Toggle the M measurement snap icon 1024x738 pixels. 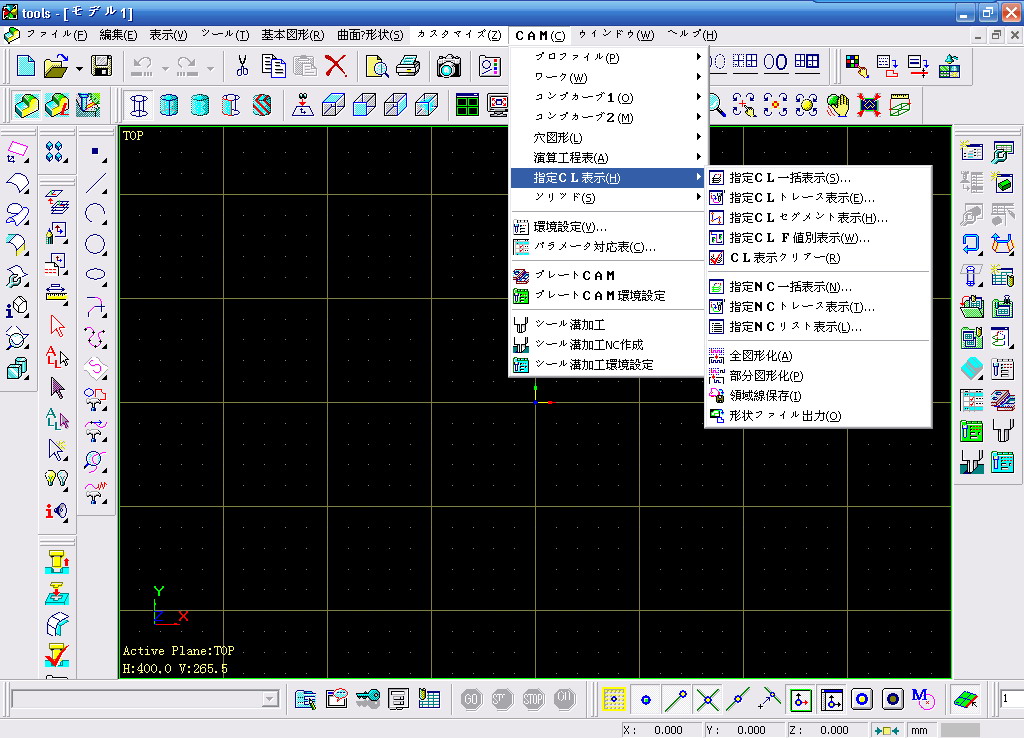(x=923, y=699)
